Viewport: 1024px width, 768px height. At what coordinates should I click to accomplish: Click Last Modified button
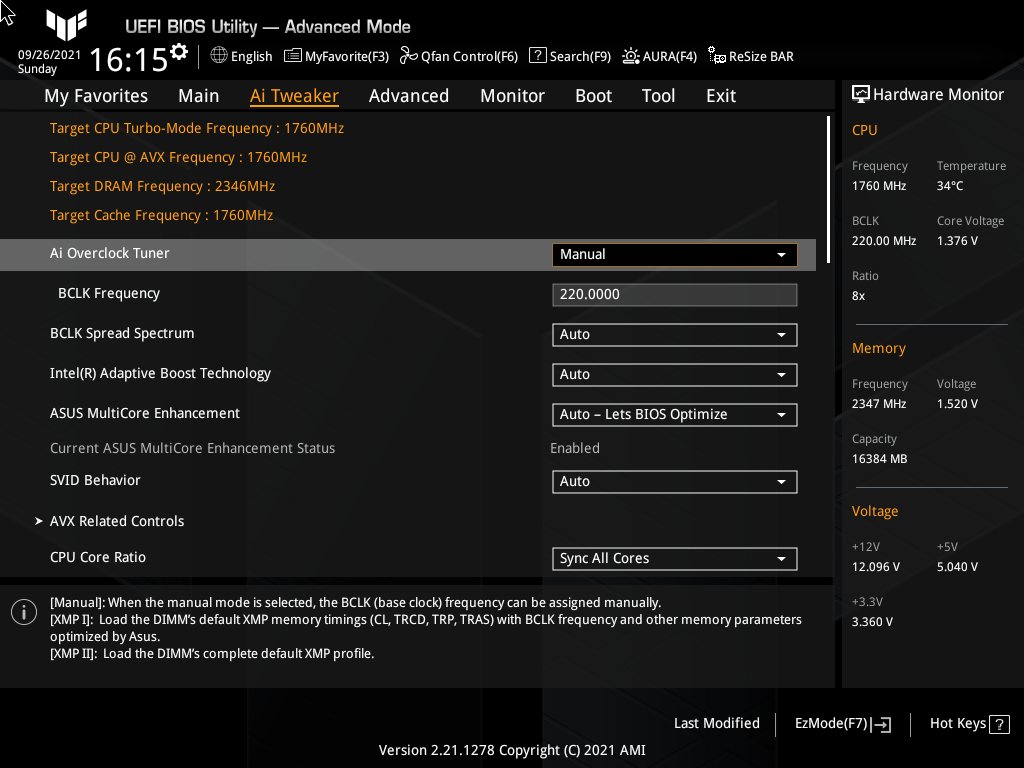tap(716, 724)
